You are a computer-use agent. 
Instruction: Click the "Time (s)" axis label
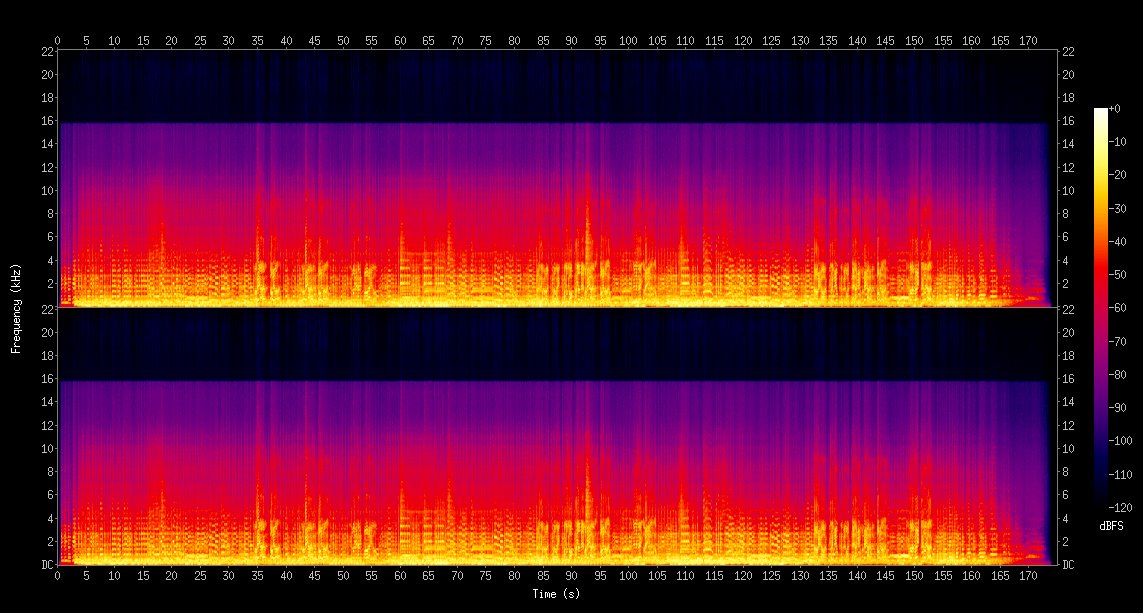coord(557,594)
